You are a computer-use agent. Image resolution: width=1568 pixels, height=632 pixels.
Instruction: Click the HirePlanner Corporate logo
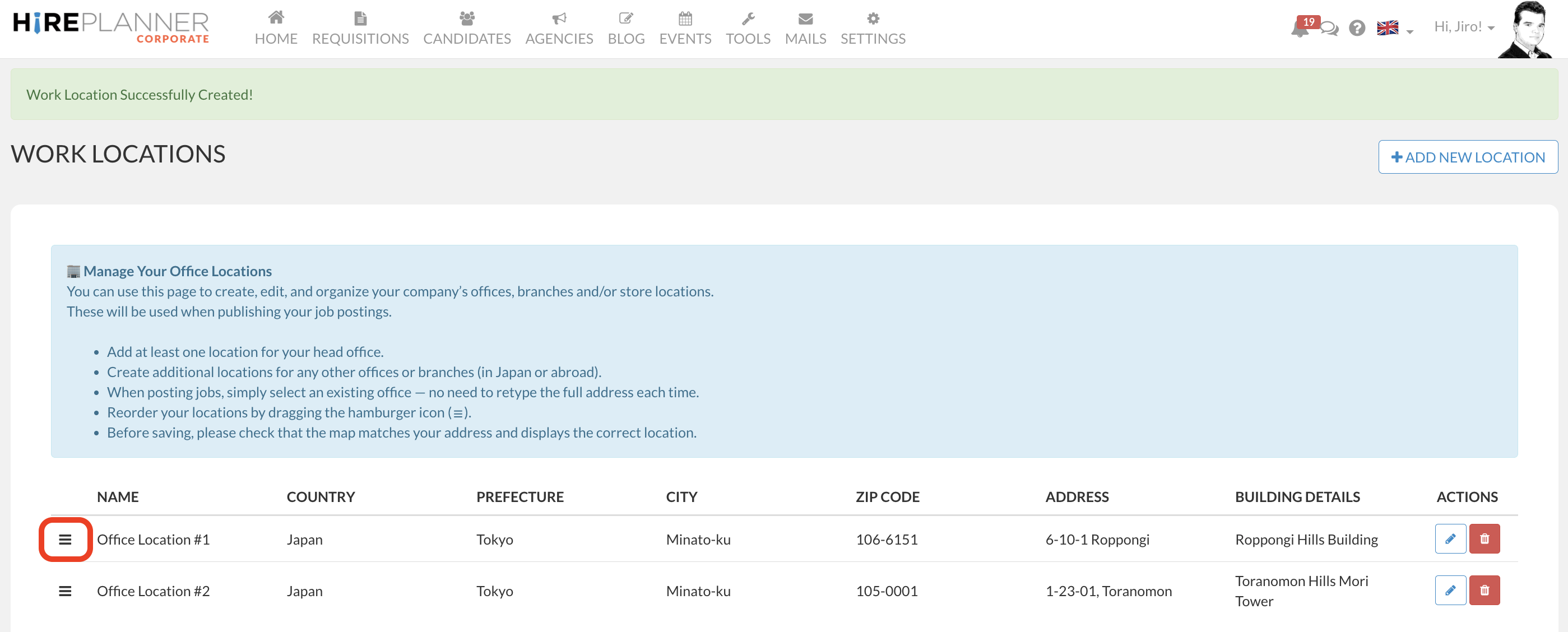111,27
